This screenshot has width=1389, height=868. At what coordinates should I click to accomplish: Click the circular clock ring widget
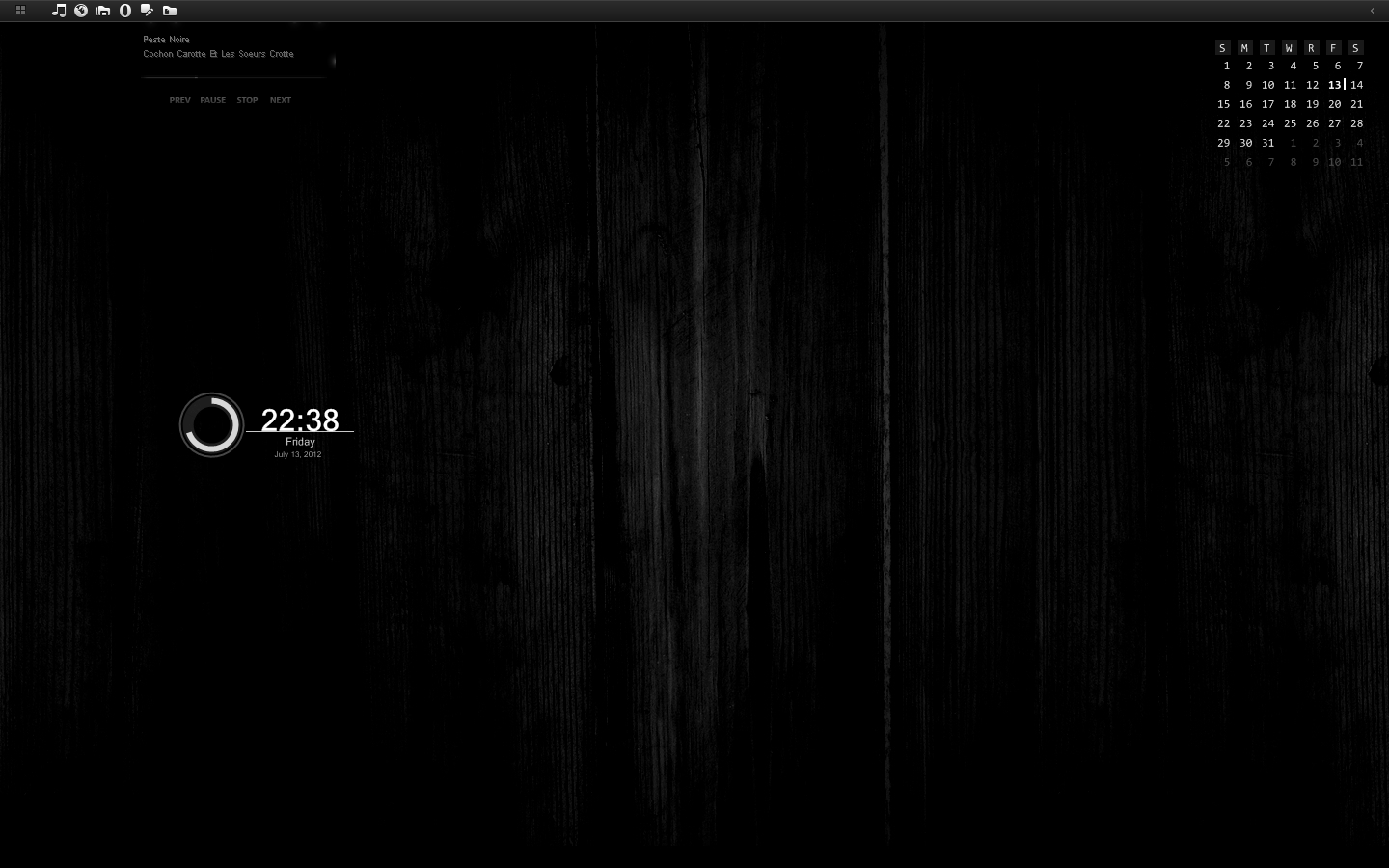[211, 424]
